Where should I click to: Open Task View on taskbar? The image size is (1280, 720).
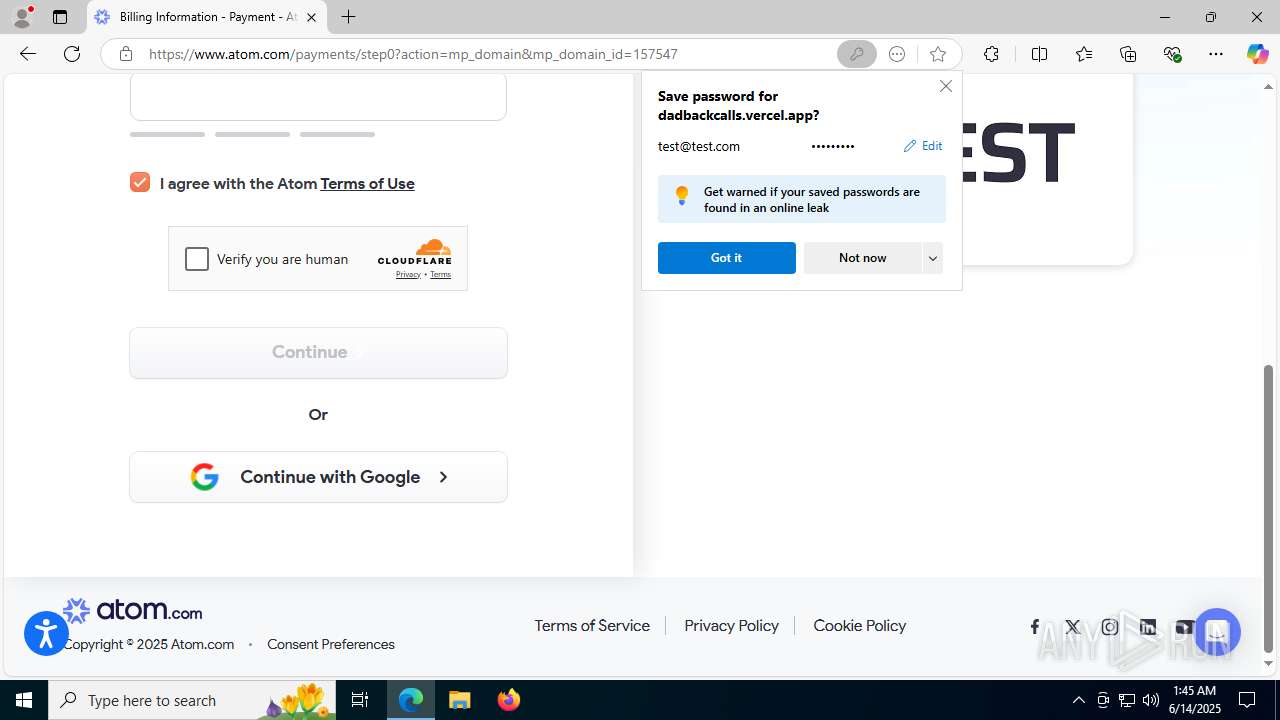pos(360,700)
